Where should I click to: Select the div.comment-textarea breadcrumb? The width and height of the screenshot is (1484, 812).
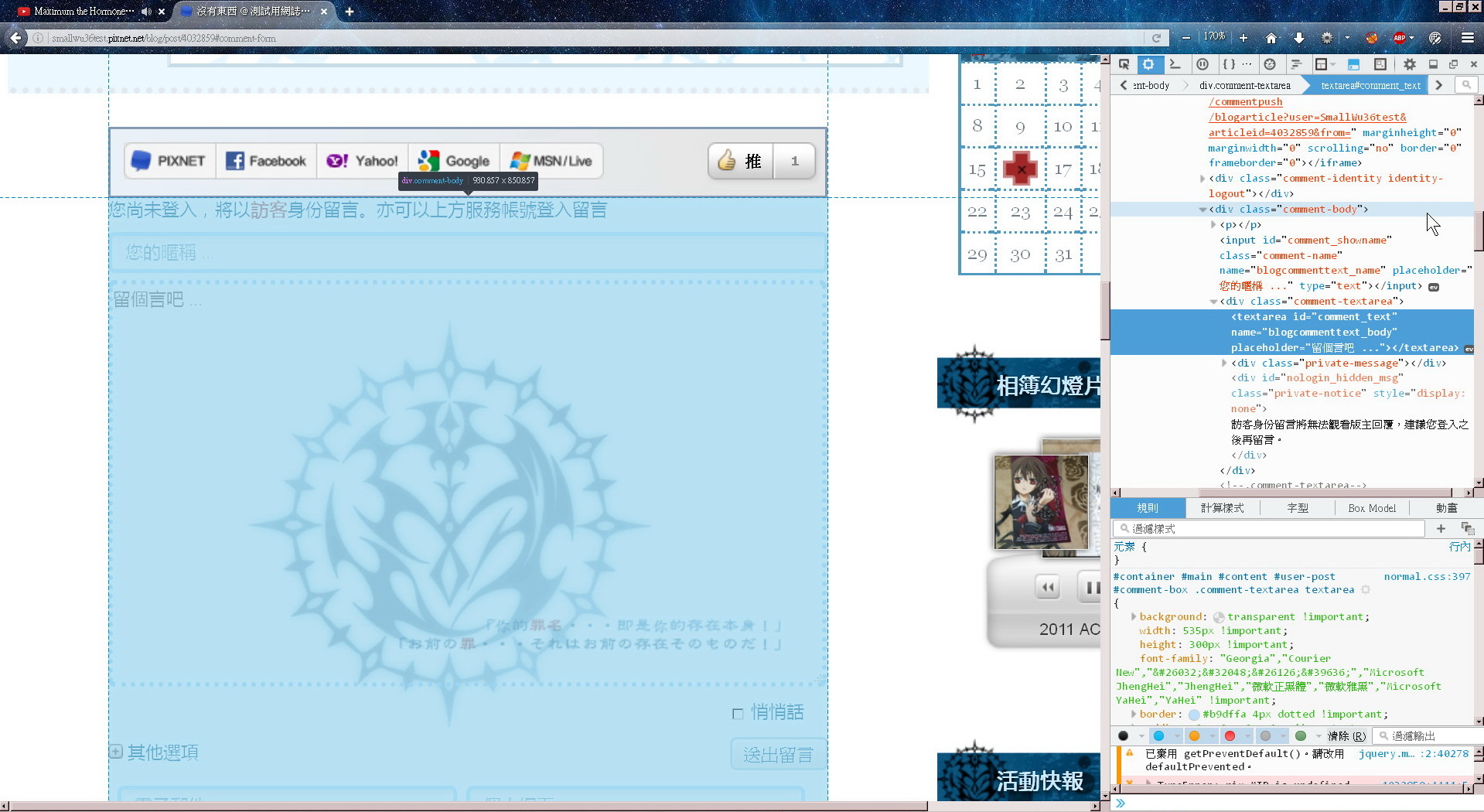[1244, 85]
